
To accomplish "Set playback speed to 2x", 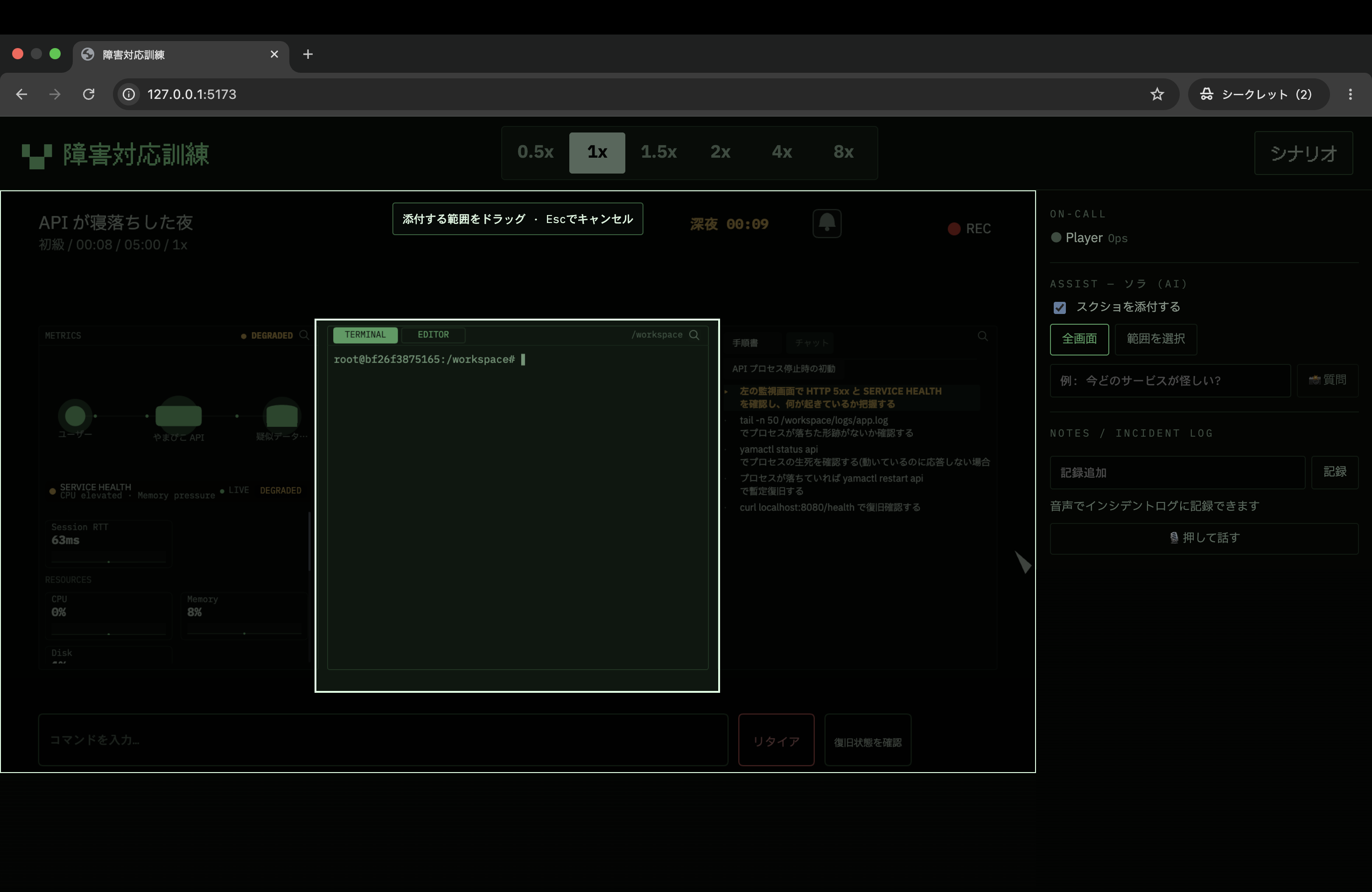I will pyautogui.click(x=720, y=152).
